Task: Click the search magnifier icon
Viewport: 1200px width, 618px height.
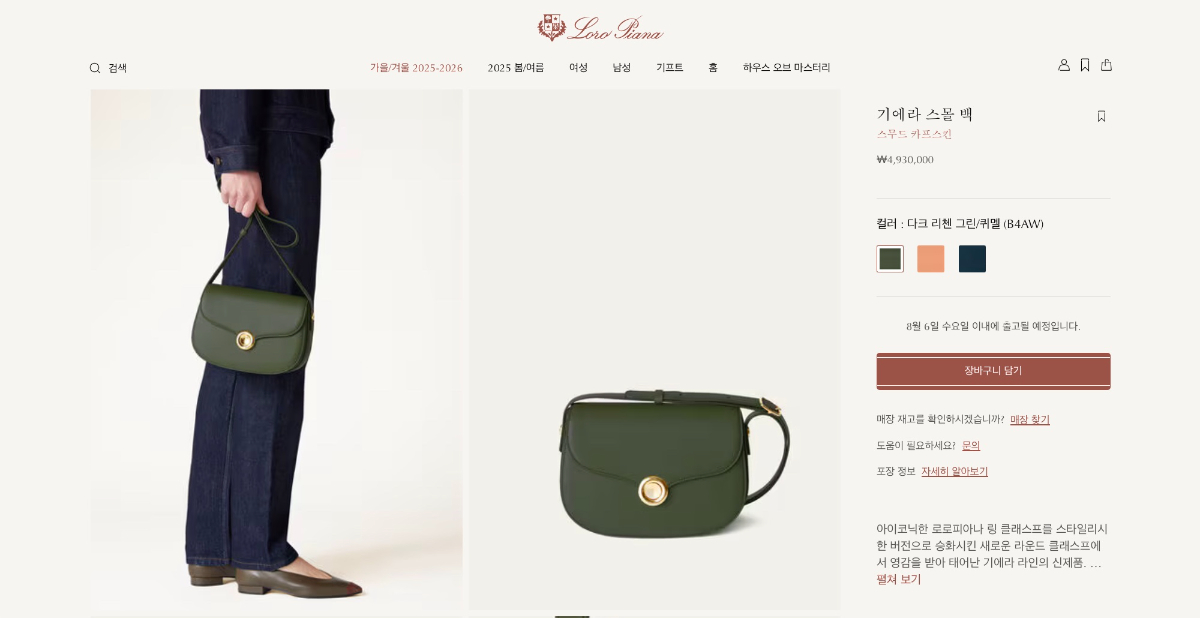Action: pos(95,68)
